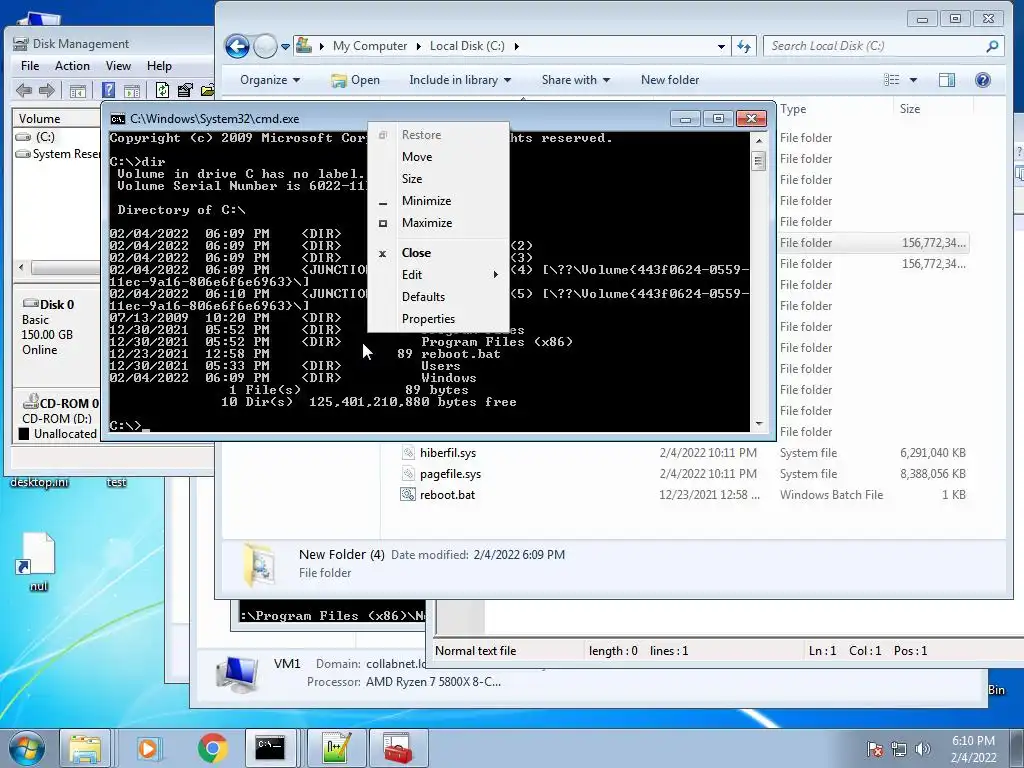Image resolution: width=1024 pixels, height=768 pixels.
Task: Select the reboot.bat file
Action: [447, 494]
